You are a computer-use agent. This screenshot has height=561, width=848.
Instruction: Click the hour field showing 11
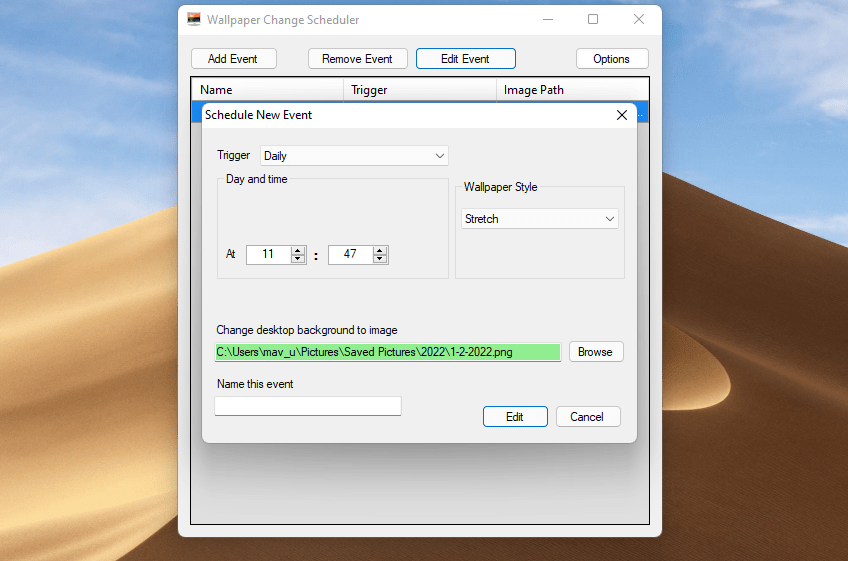[268, 254]
